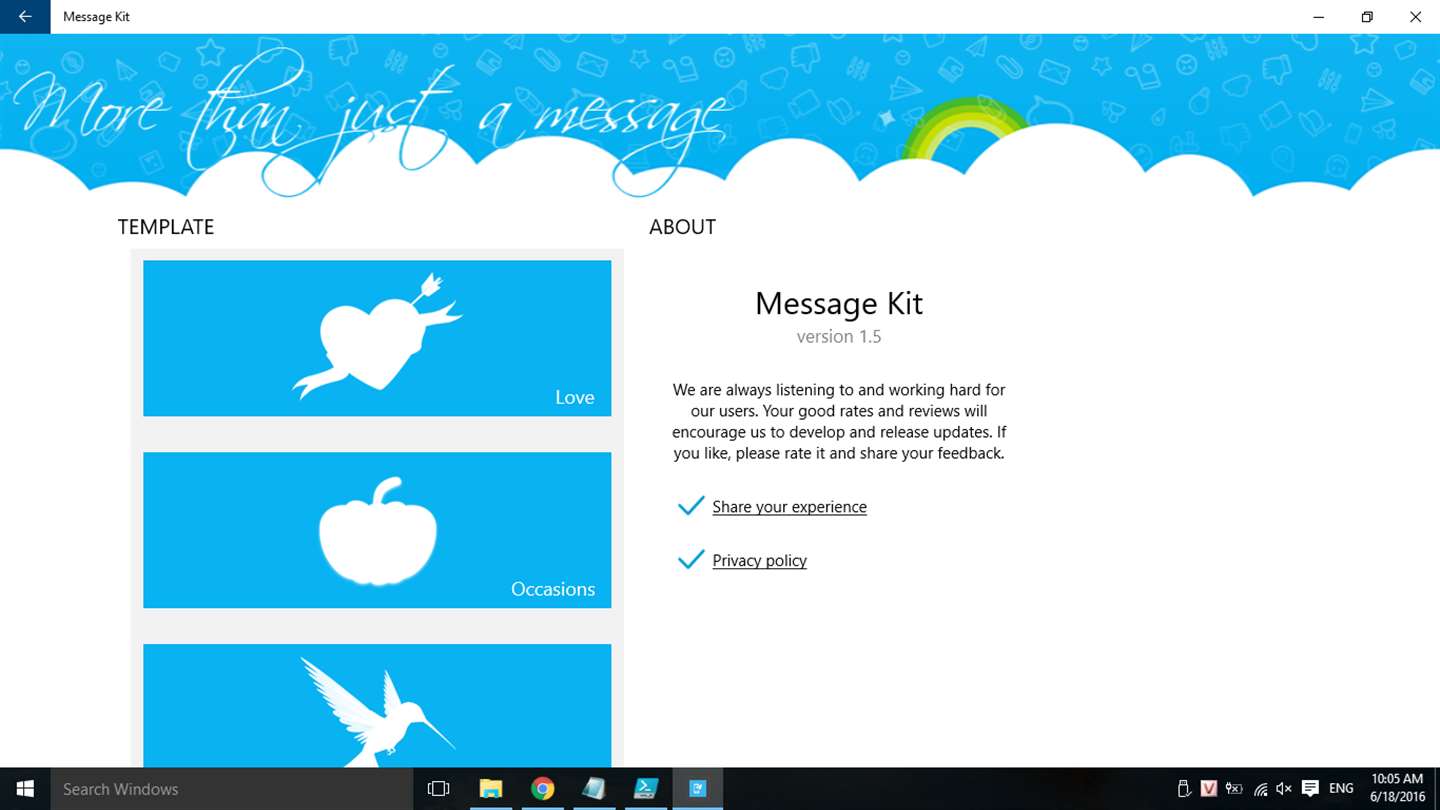Click the ENG language indicator
Screen dimensions: 1440x810
pyautogui.click(x=1341, y=789)
